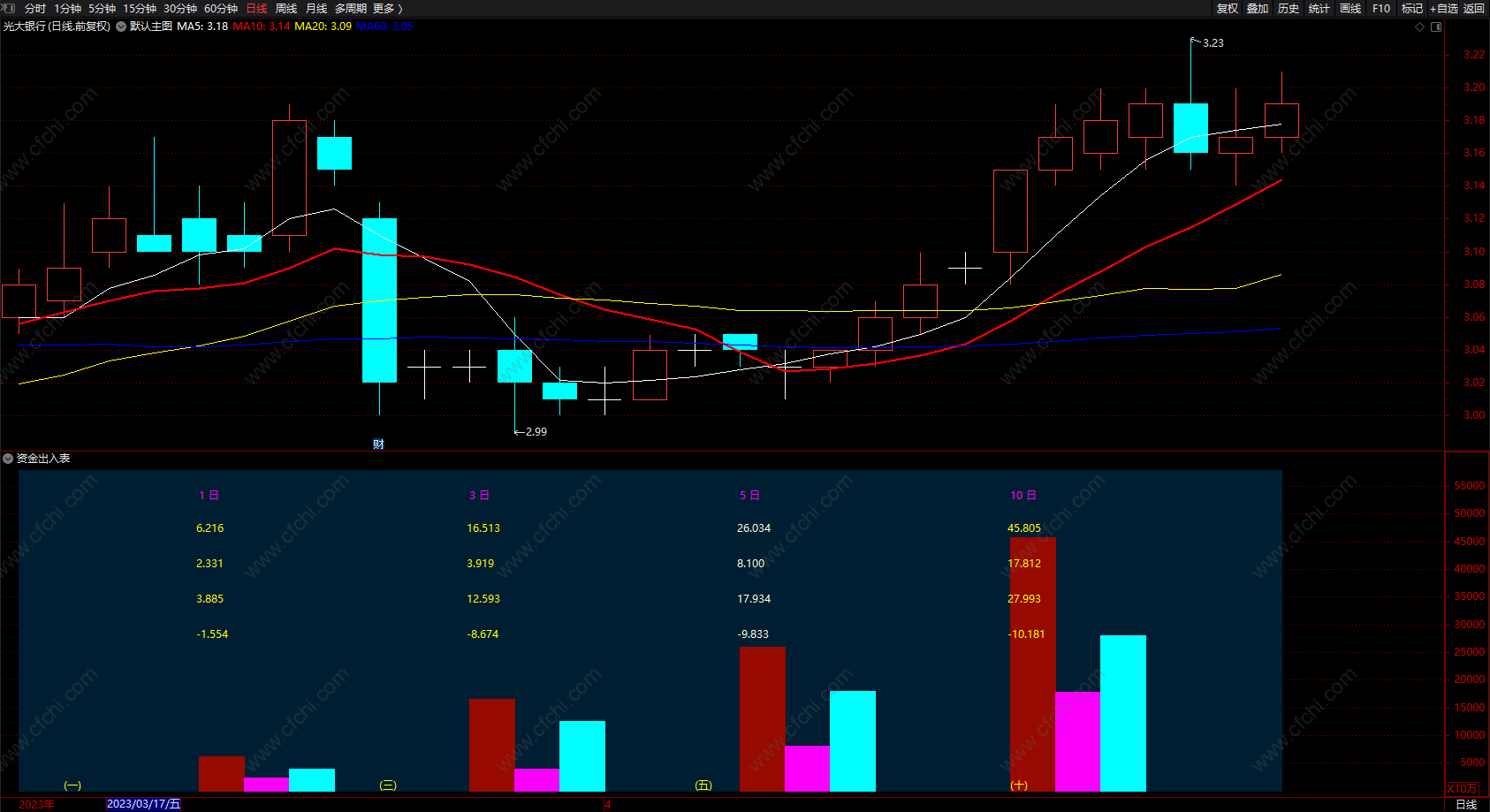The image size is (1490, 812).
Task: Click the -1.554 net value
Action: (x=212, y=634)
